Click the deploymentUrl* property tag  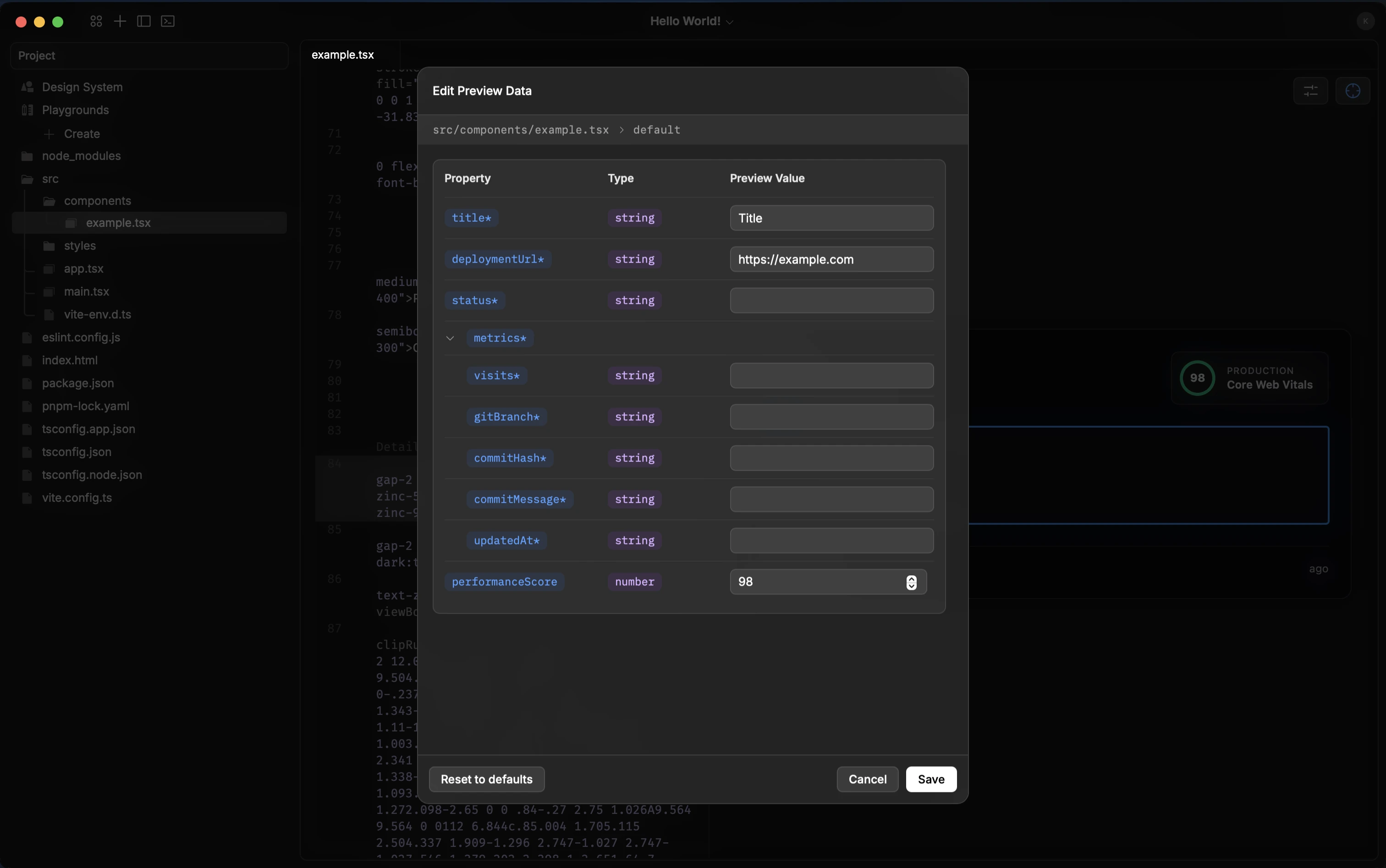point(498,259)
